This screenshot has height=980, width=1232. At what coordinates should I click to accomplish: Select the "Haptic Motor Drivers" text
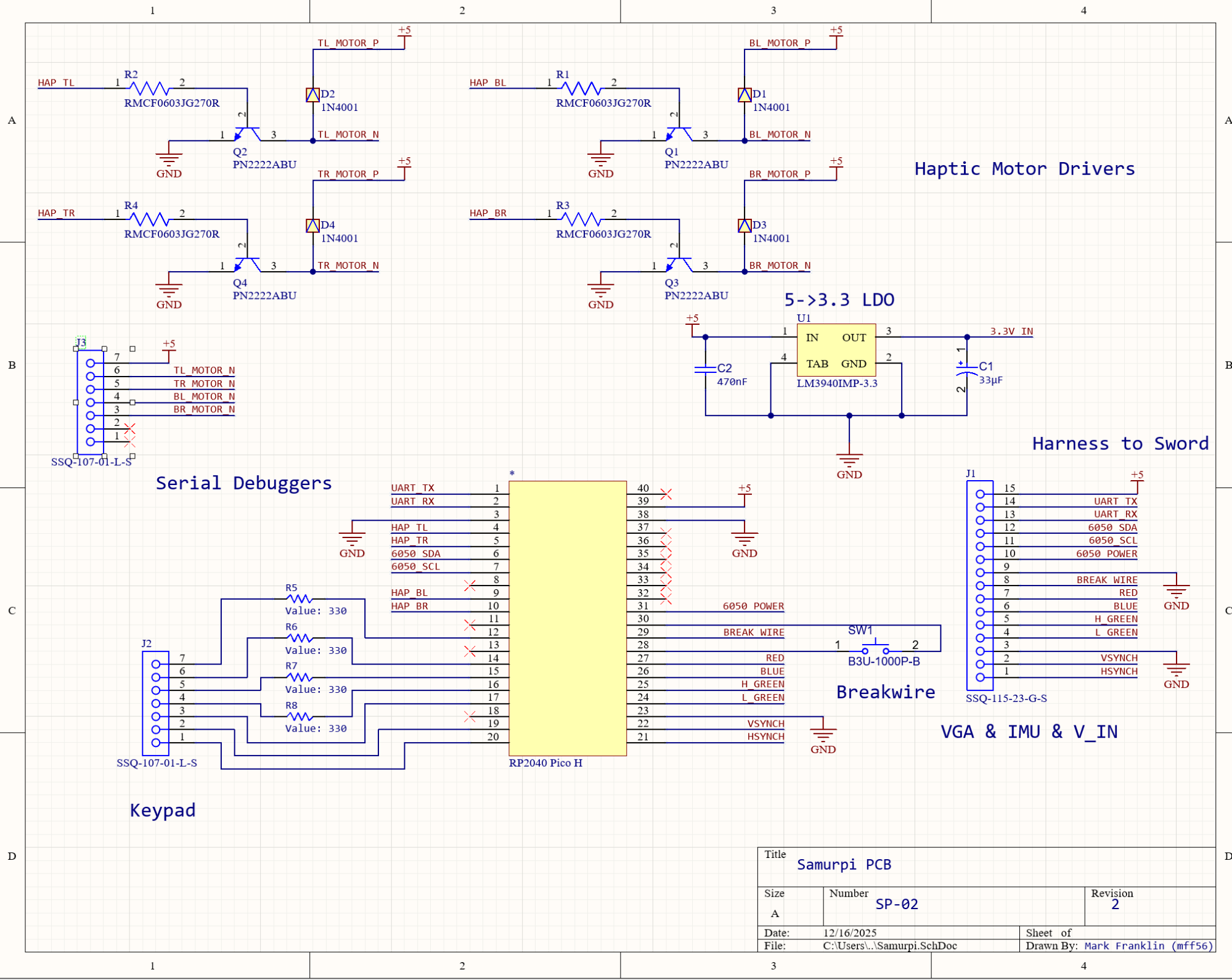click(1024, 169)
